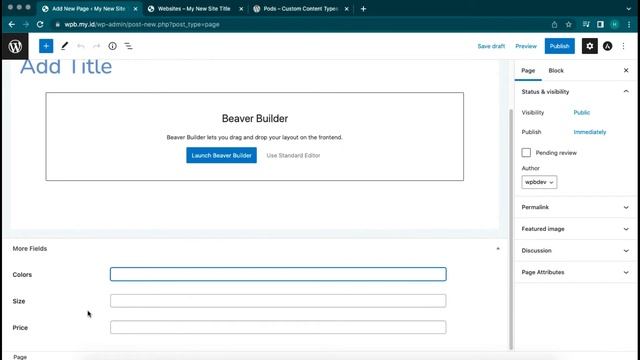Open the Author wpbdev dropdown
Viewport: 640px width, 360px height.
[x=539, y=182]
